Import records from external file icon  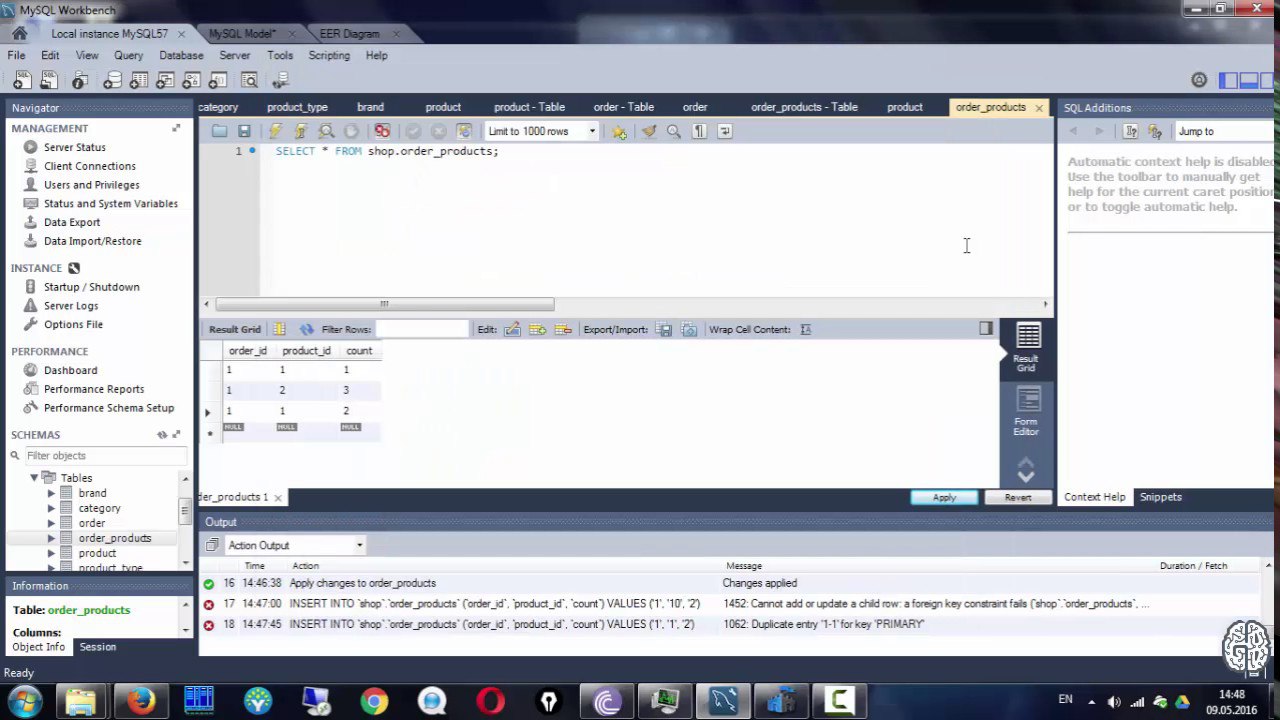click(689, 329)
